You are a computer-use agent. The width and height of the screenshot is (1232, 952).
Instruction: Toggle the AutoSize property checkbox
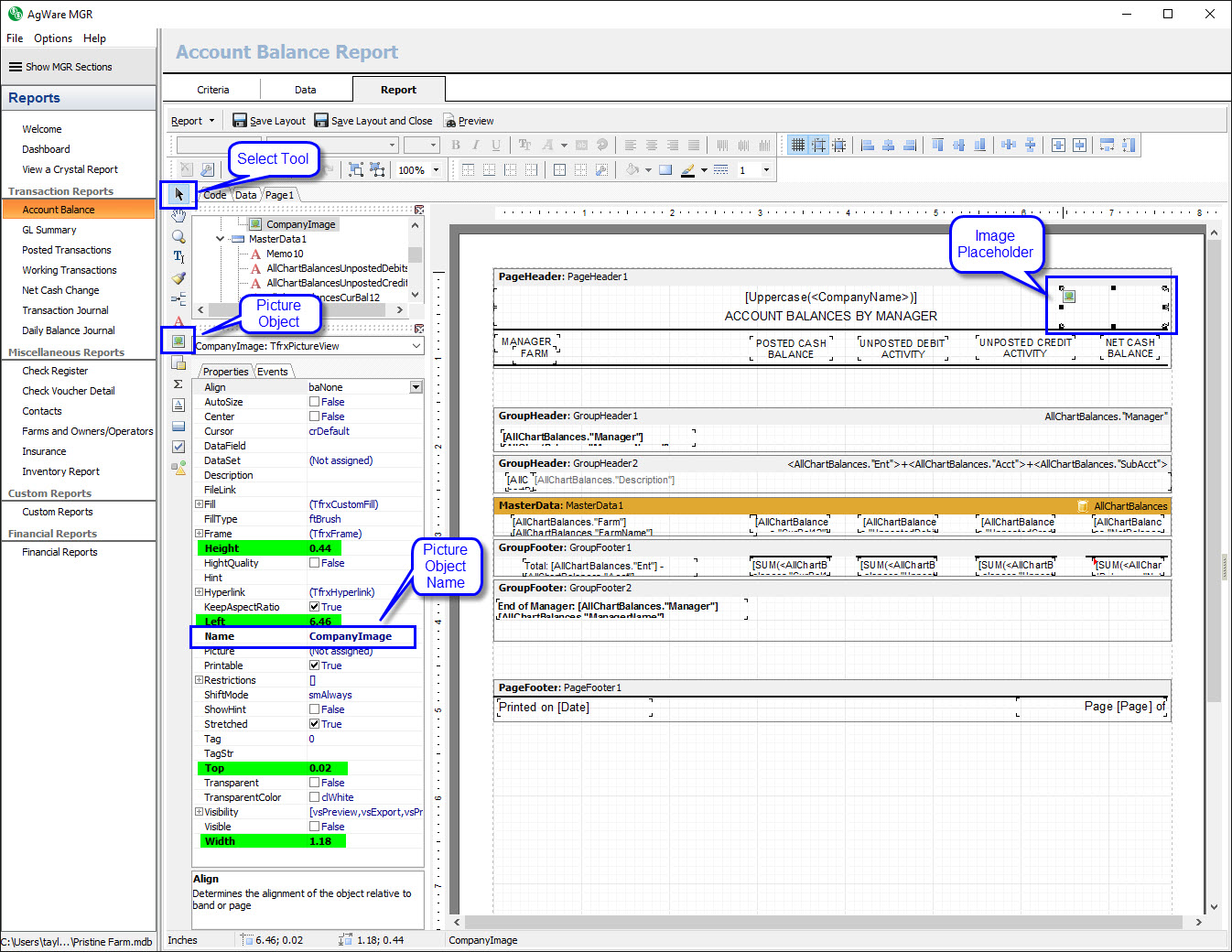[314, 402]
